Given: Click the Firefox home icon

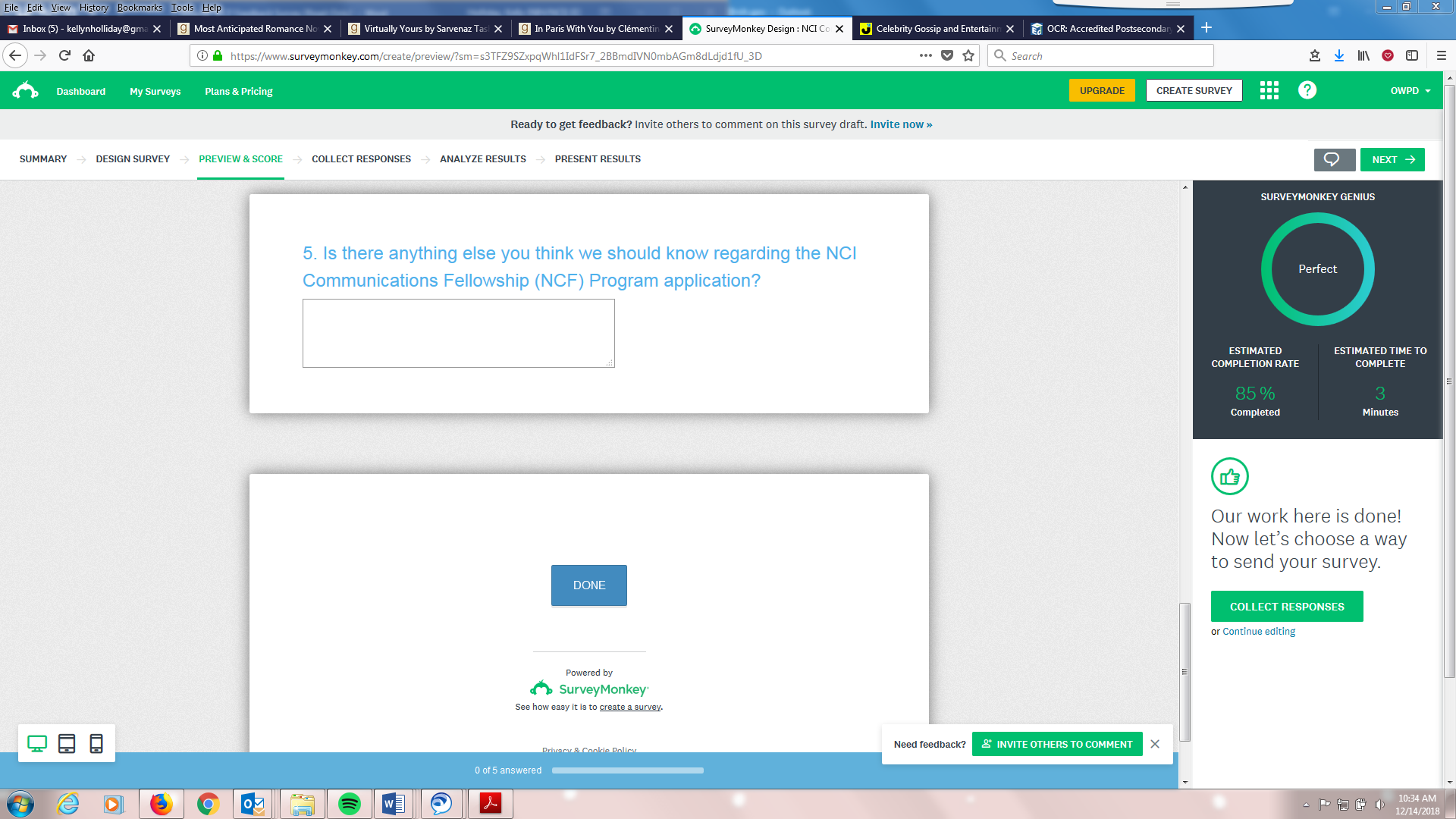Looking at the screenshot, I should pyautogui.click(x=89, y=55).
